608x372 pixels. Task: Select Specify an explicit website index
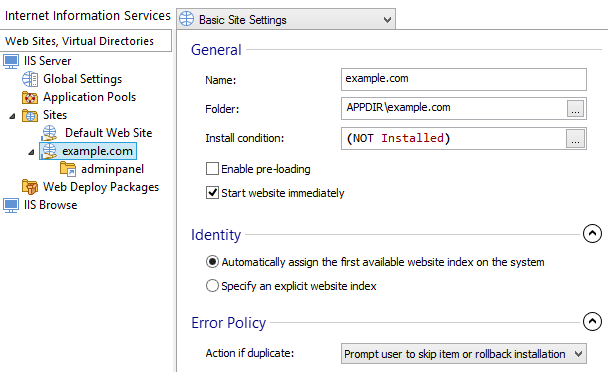pos(212,286)
